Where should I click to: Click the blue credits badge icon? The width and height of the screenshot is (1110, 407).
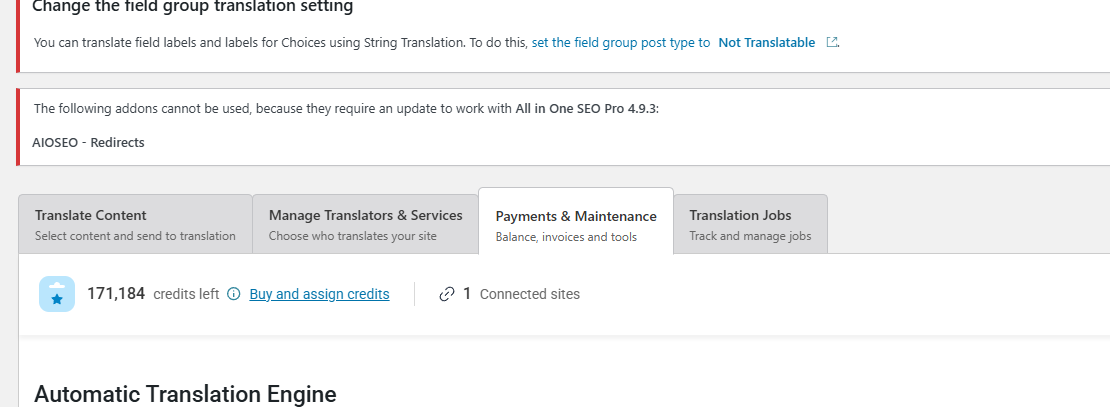click(x=56, y=294)
